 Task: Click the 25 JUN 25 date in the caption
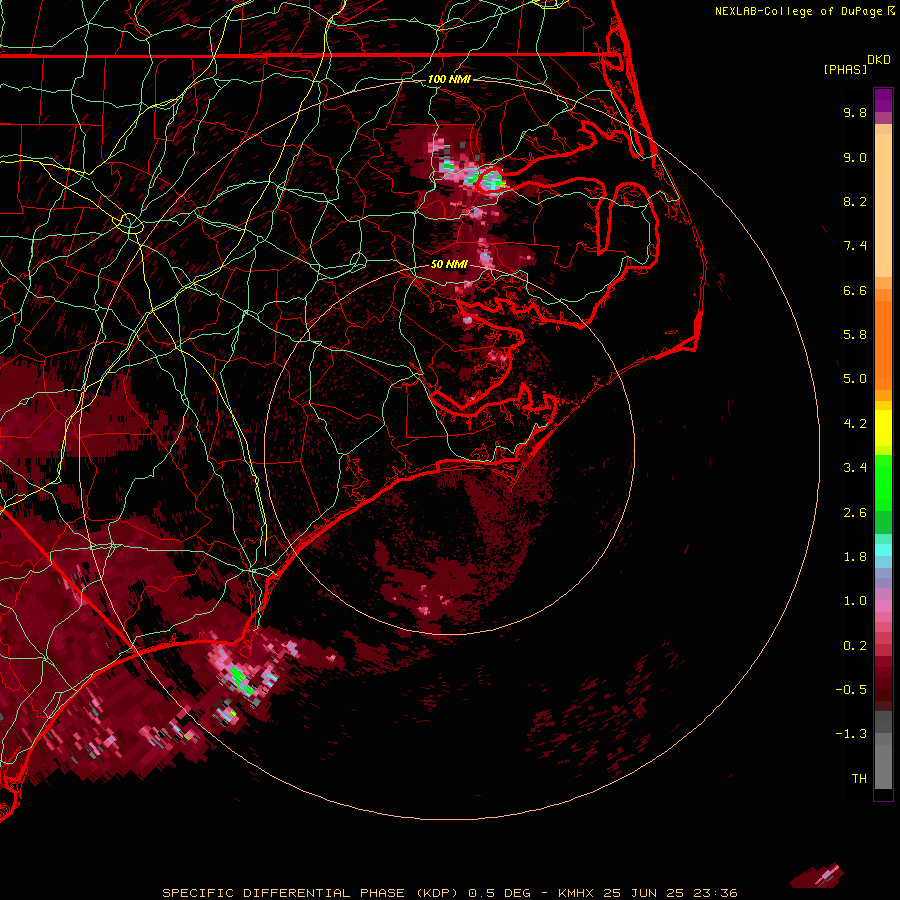point(645,893)
